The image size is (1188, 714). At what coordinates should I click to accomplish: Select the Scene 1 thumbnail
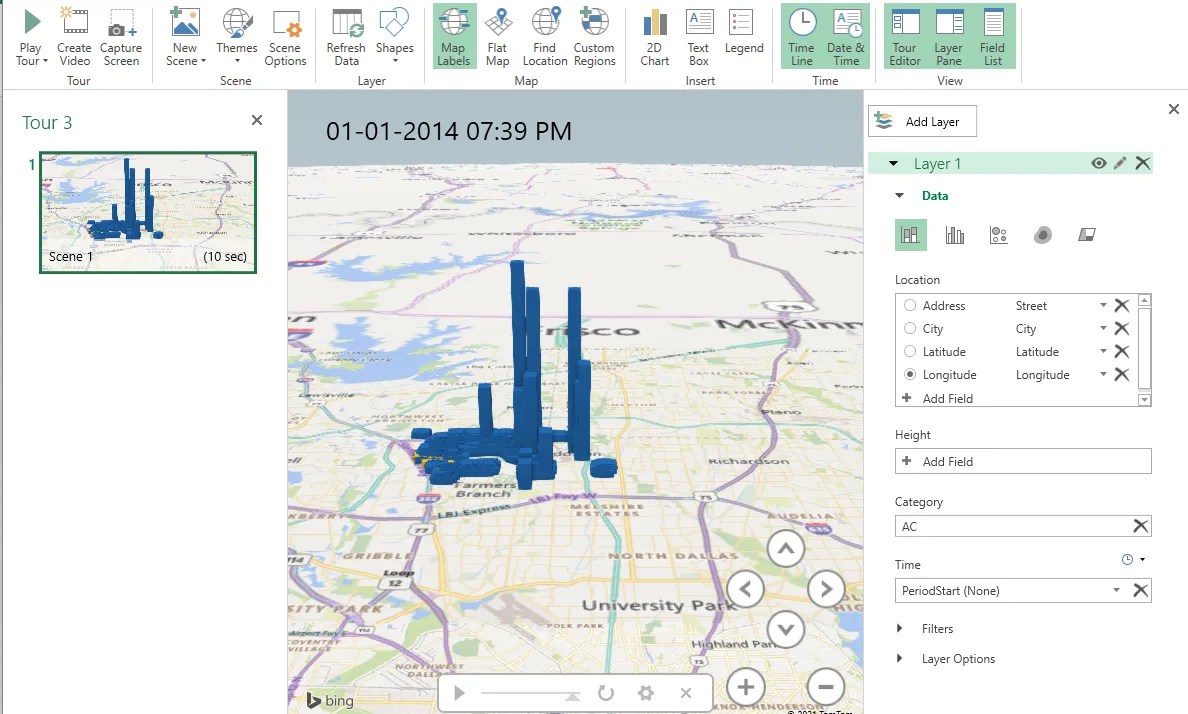pos(147,211)
